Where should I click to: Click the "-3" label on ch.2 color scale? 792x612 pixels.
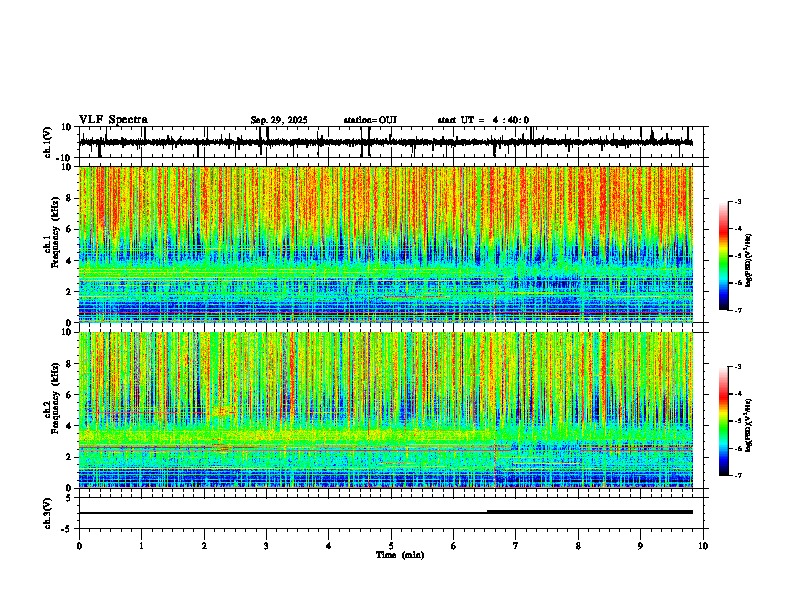pos(738,367)
